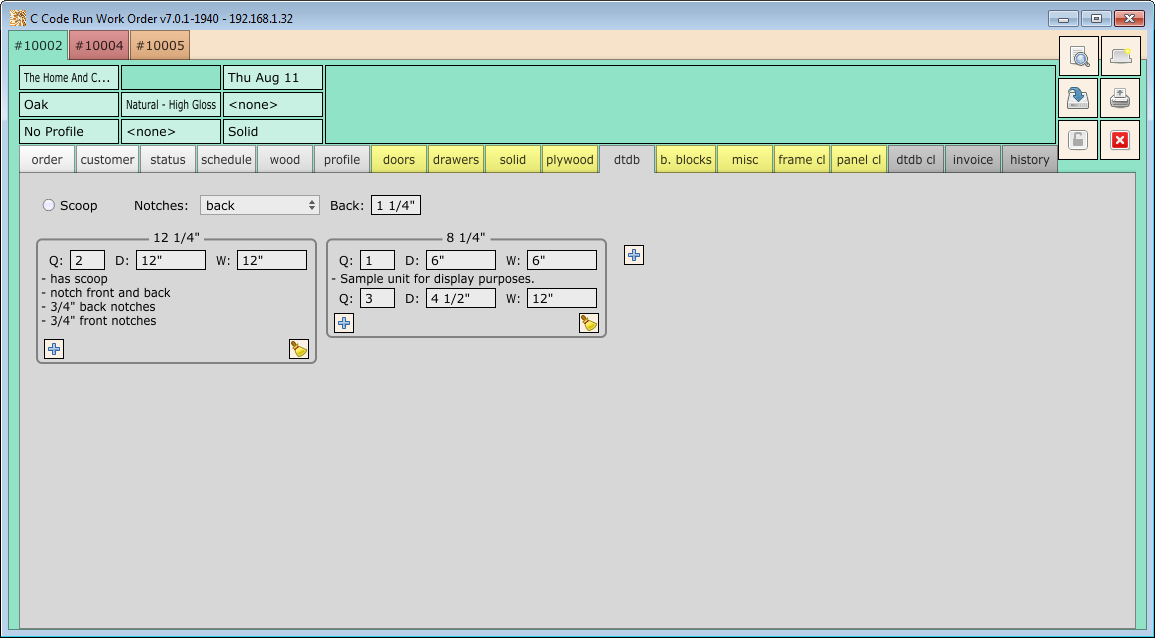Clear the 12 1/4" group with broom icon

[298, 349]
